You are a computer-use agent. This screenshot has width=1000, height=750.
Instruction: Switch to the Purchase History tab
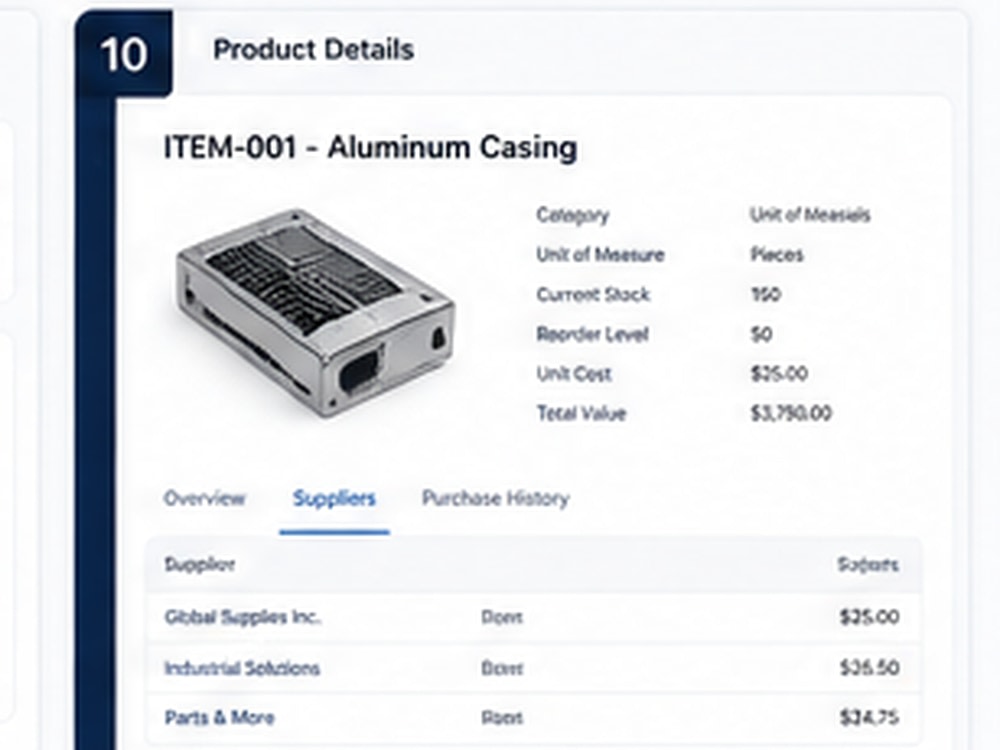pyautogui.click(x=496, y=498)
